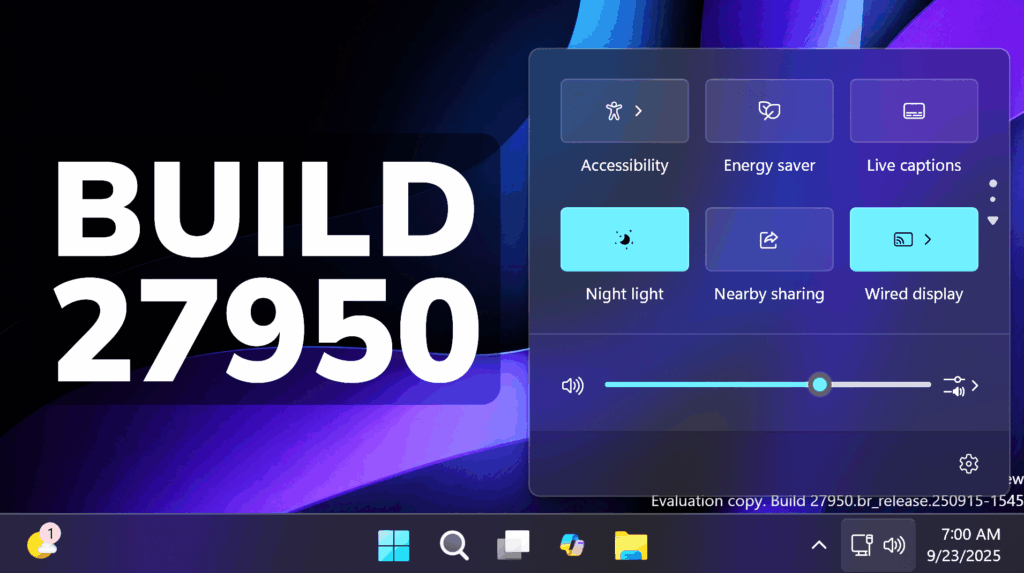Click the down arrow to scroll quick settings
This screenshot has height=573, width=1024.
pyautogui.click(x=992, y=220)
